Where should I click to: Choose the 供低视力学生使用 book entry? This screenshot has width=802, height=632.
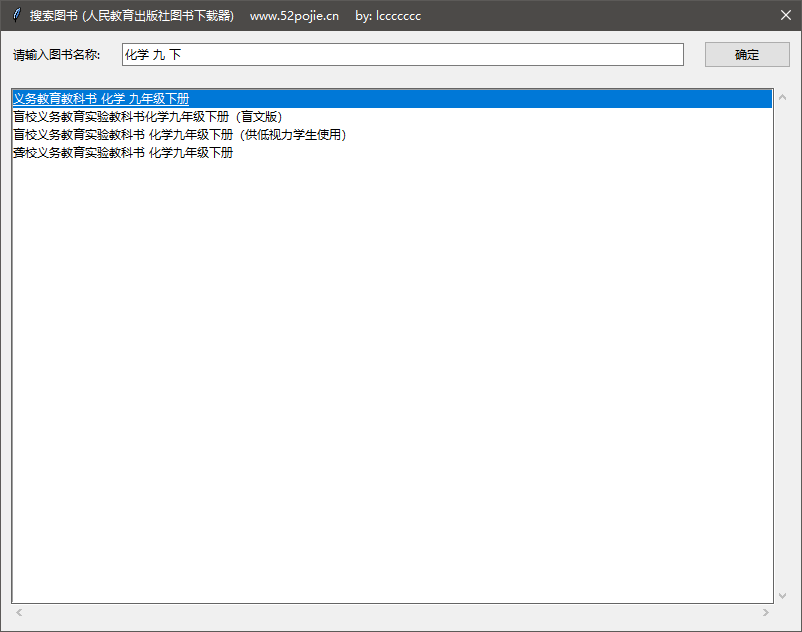pyautogui.click(x=179, y=135)
